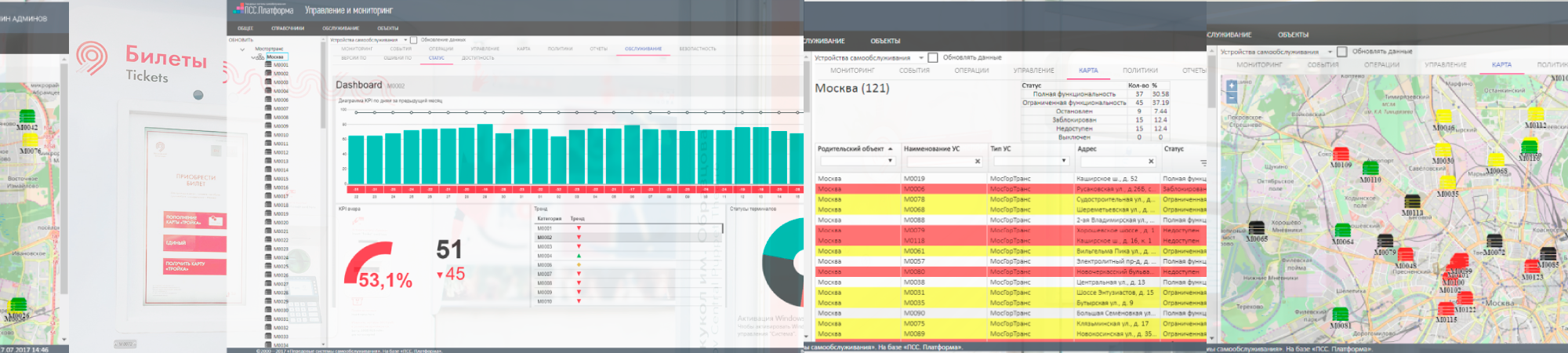Open the ОБЩЕЕ menu in dashboard panel
This screenshot has height=353, width=1568.
245,28
